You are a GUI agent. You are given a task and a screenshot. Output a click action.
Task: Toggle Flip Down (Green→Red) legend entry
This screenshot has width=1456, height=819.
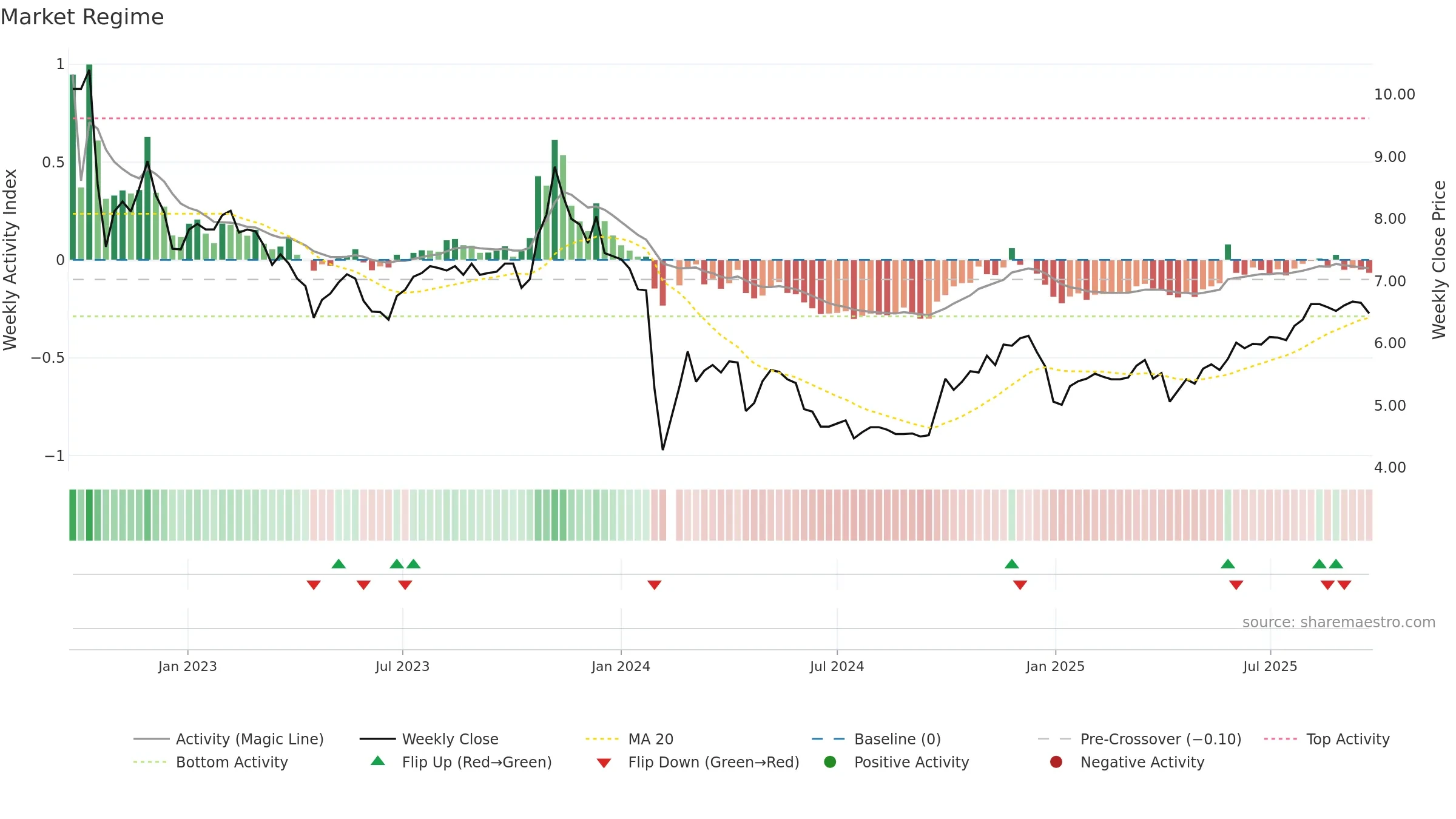point(698,762)
